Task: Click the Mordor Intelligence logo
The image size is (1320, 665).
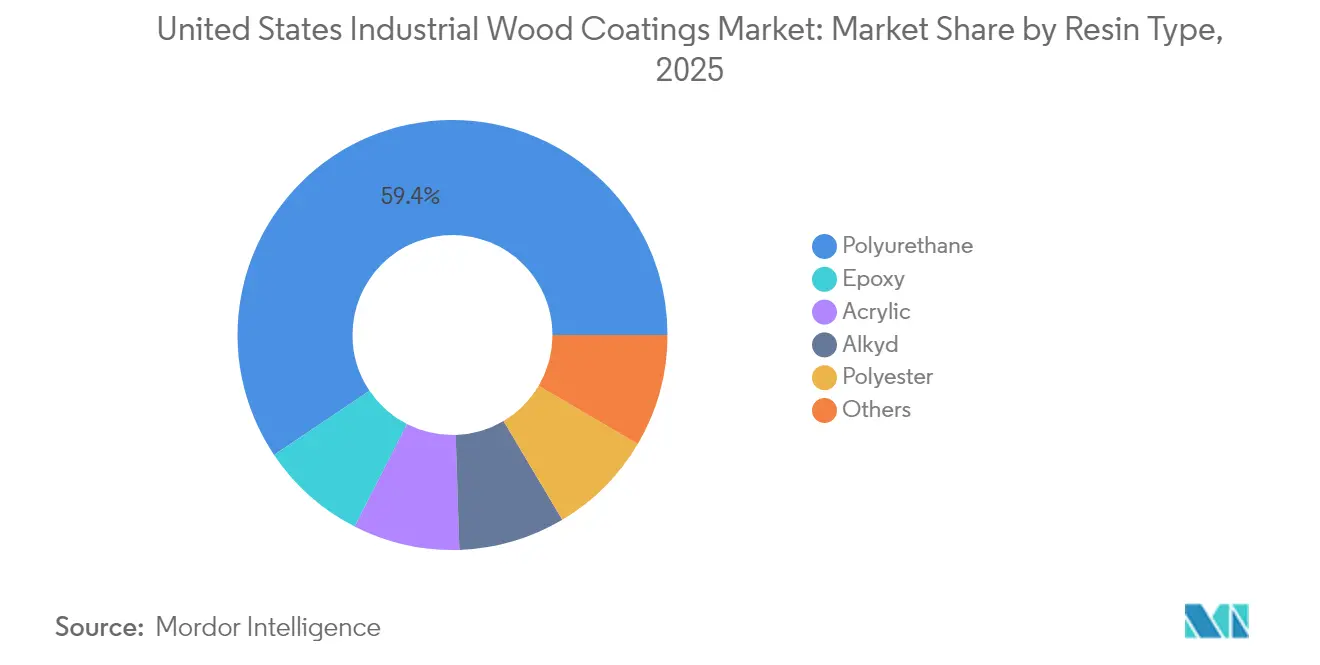Action: click(1216, 620)
